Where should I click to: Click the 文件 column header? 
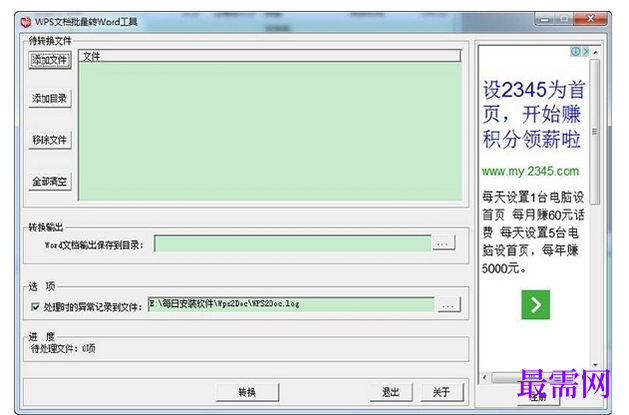tap(270, 56)
